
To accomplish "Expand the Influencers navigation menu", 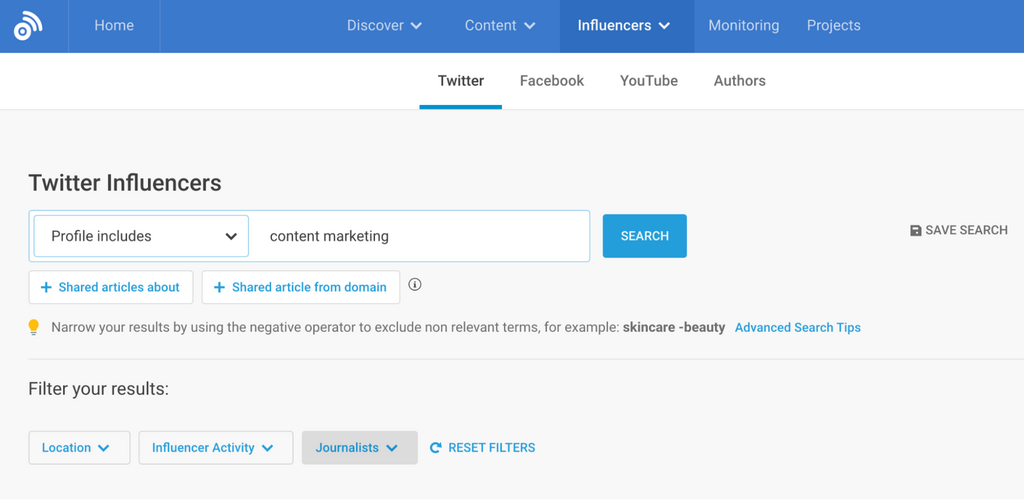I will [x=624, y=26].
